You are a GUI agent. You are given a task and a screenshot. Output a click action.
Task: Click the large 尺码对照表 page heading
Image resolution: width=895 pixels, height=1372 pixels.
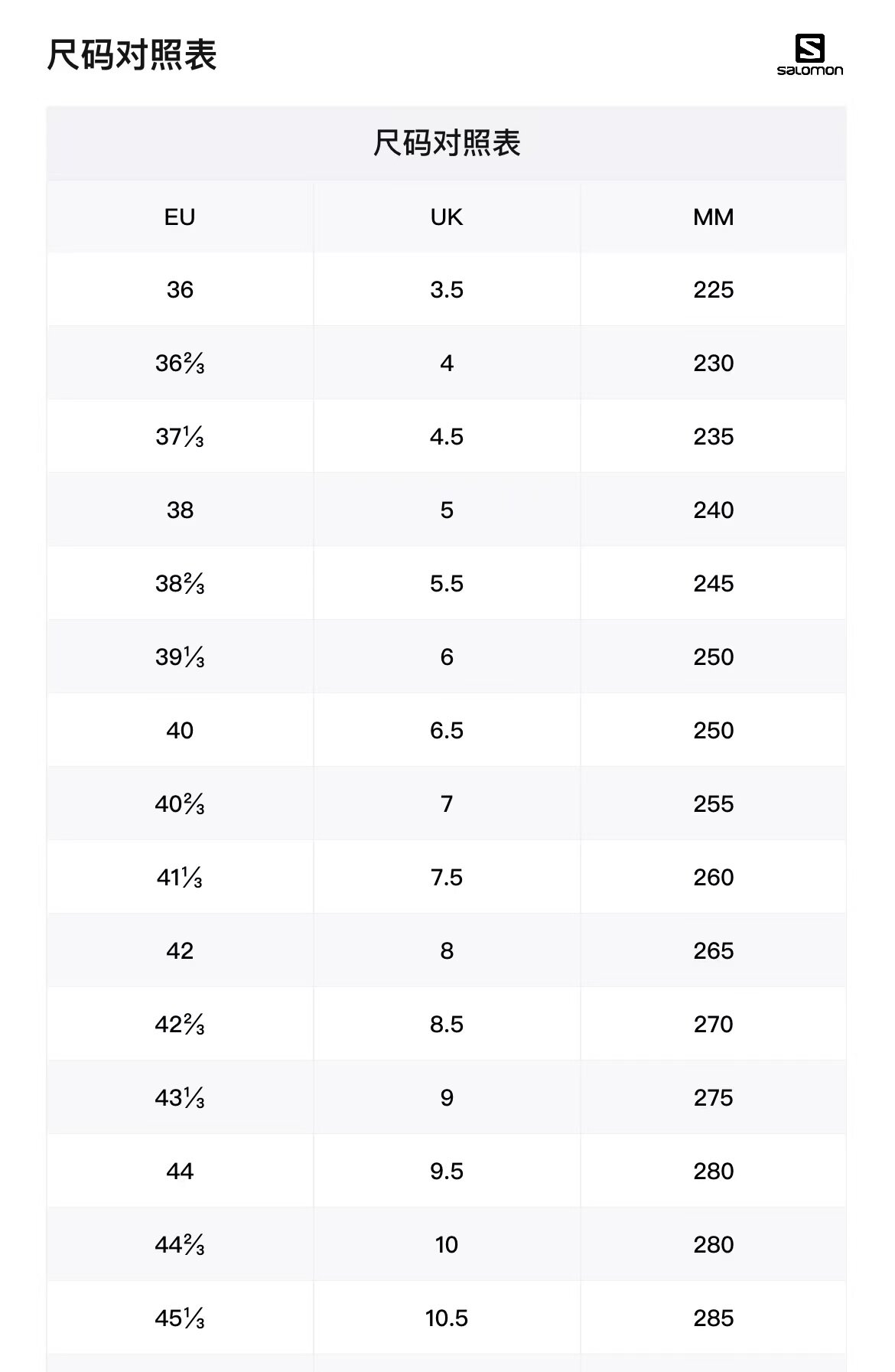click(x=132, y=55)
